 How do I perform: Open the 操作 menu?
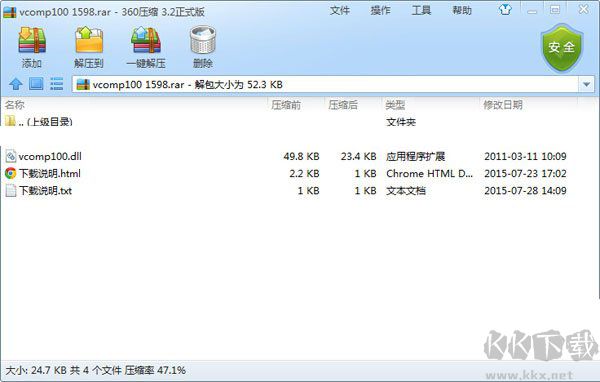pos(380,10)
